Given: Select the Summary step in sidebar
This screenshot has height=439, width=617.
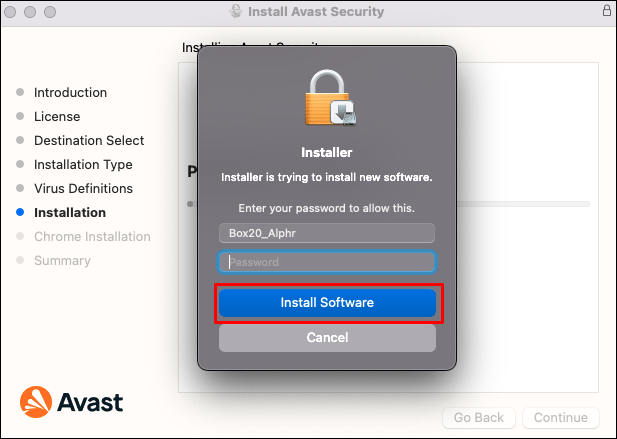Looking at the screenshot, I should click(62, 261).
